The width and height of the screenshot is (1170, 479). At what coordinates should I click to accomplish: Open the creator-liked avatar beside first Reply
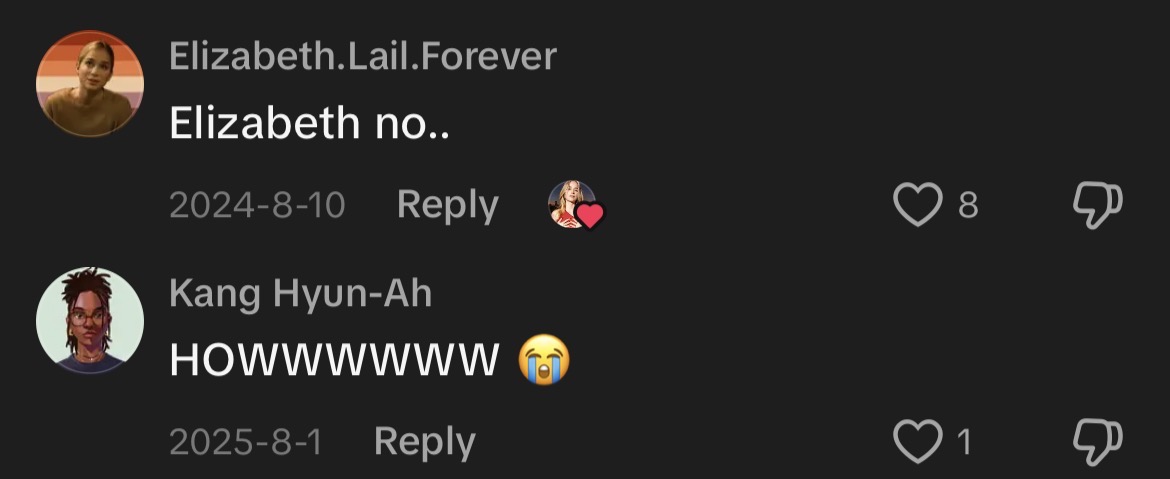[572, 204]
